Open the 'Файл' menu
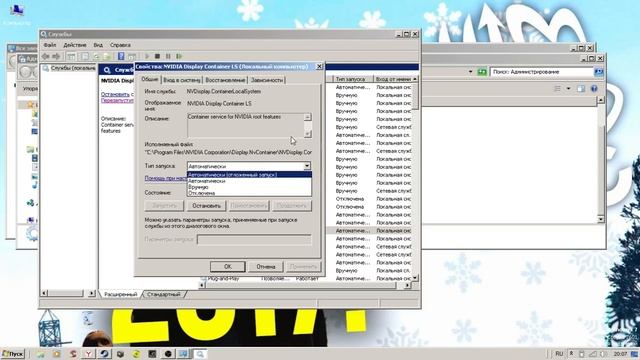The image size is (640, 360). pos(50,45)
